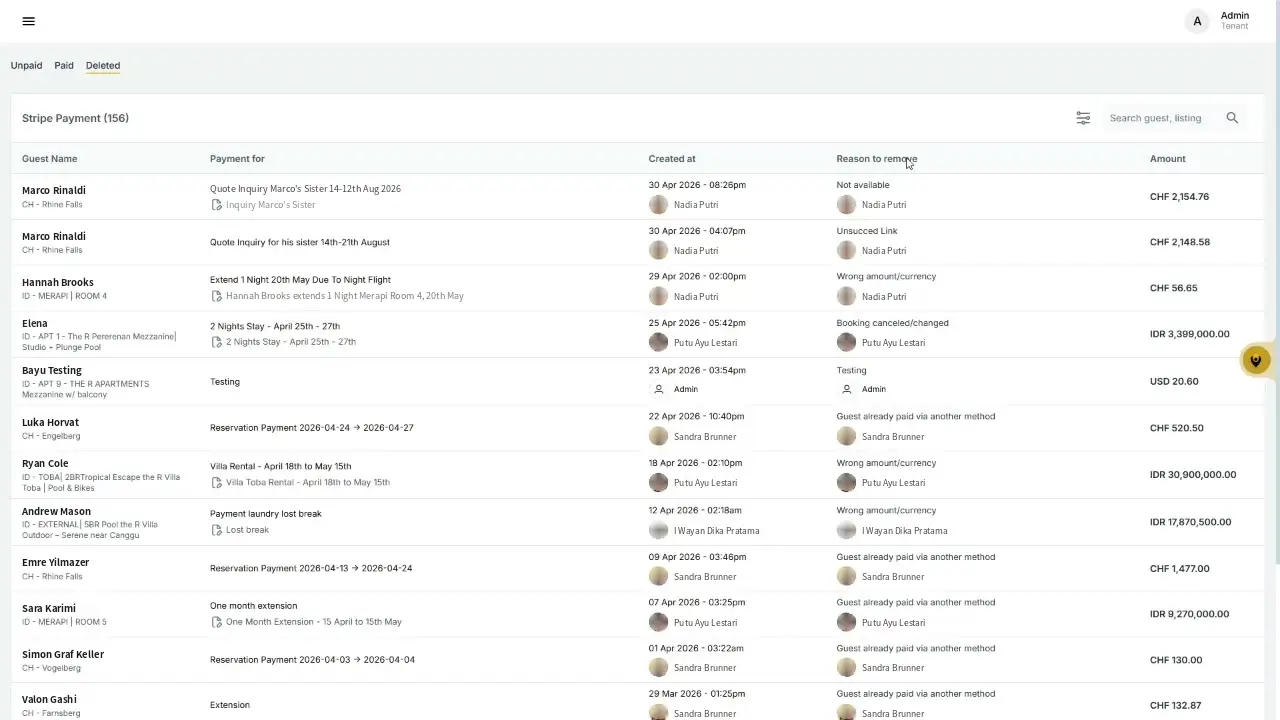Sort by Created at column header
1280x720 pixels.
(672, 159)
